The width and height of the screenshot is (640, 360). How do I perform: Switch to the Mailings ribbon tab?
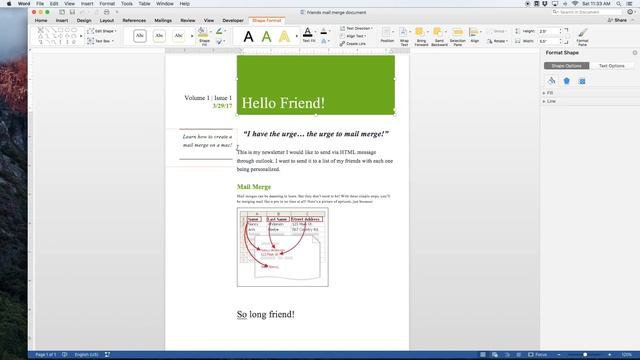tap(163, 20)
